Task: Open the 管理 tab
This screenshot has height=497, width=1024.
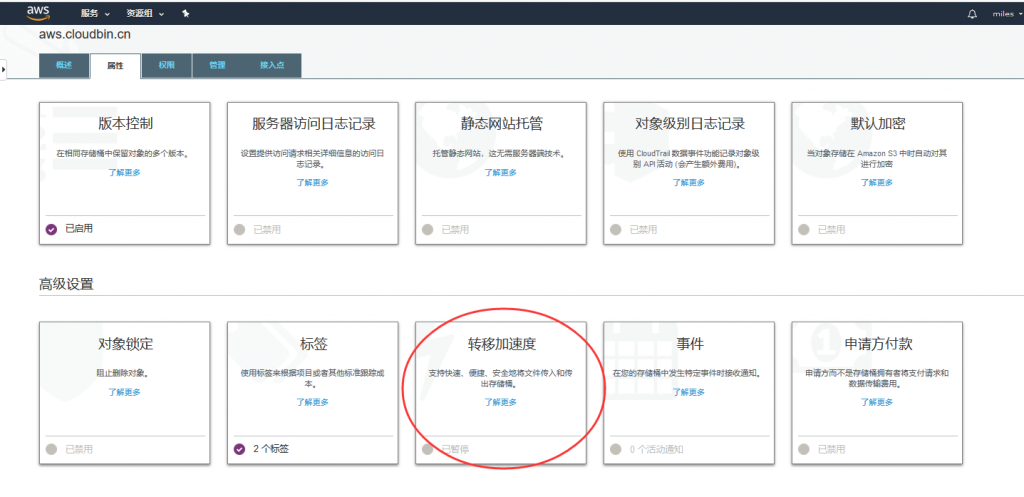Action: pyautogui.click(x=217, y=65)
